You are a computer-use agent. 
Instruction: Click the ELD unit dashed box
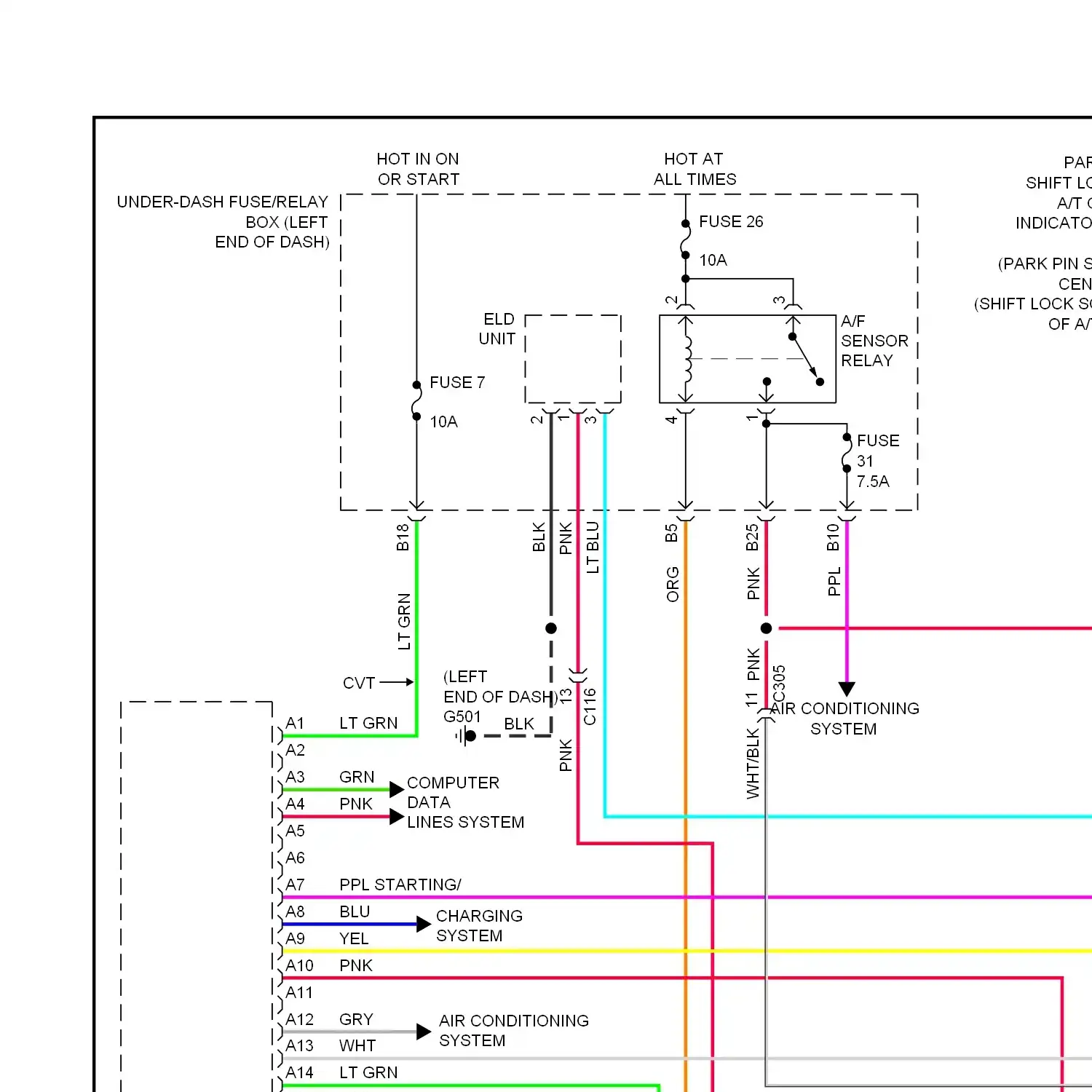pos(573,359)
